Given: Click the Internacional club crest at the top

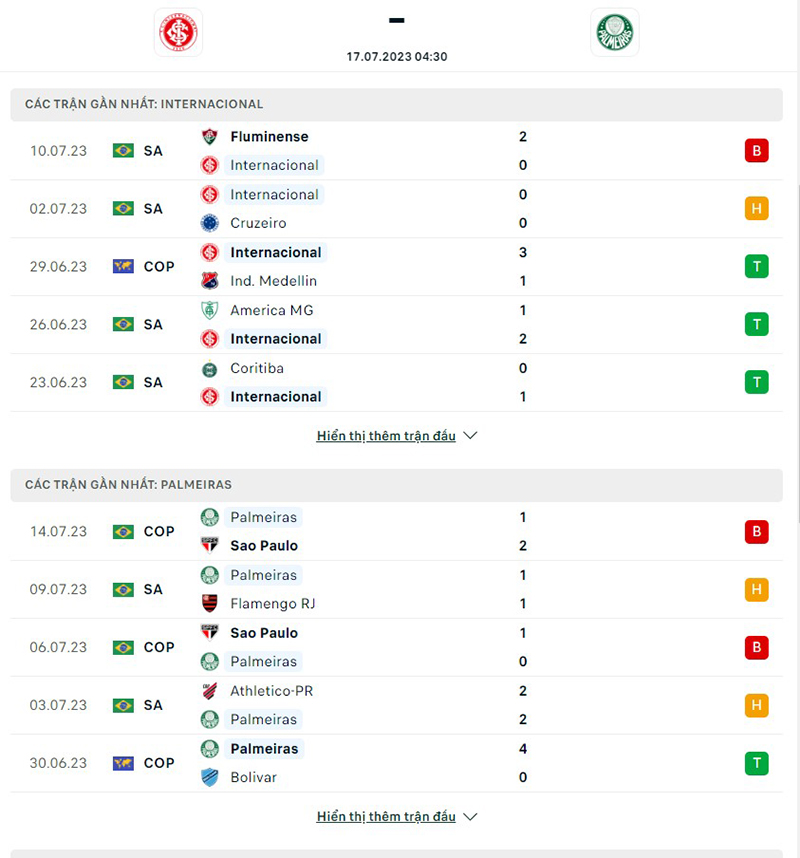Looking at the screenshot, I should coord(178,32).
